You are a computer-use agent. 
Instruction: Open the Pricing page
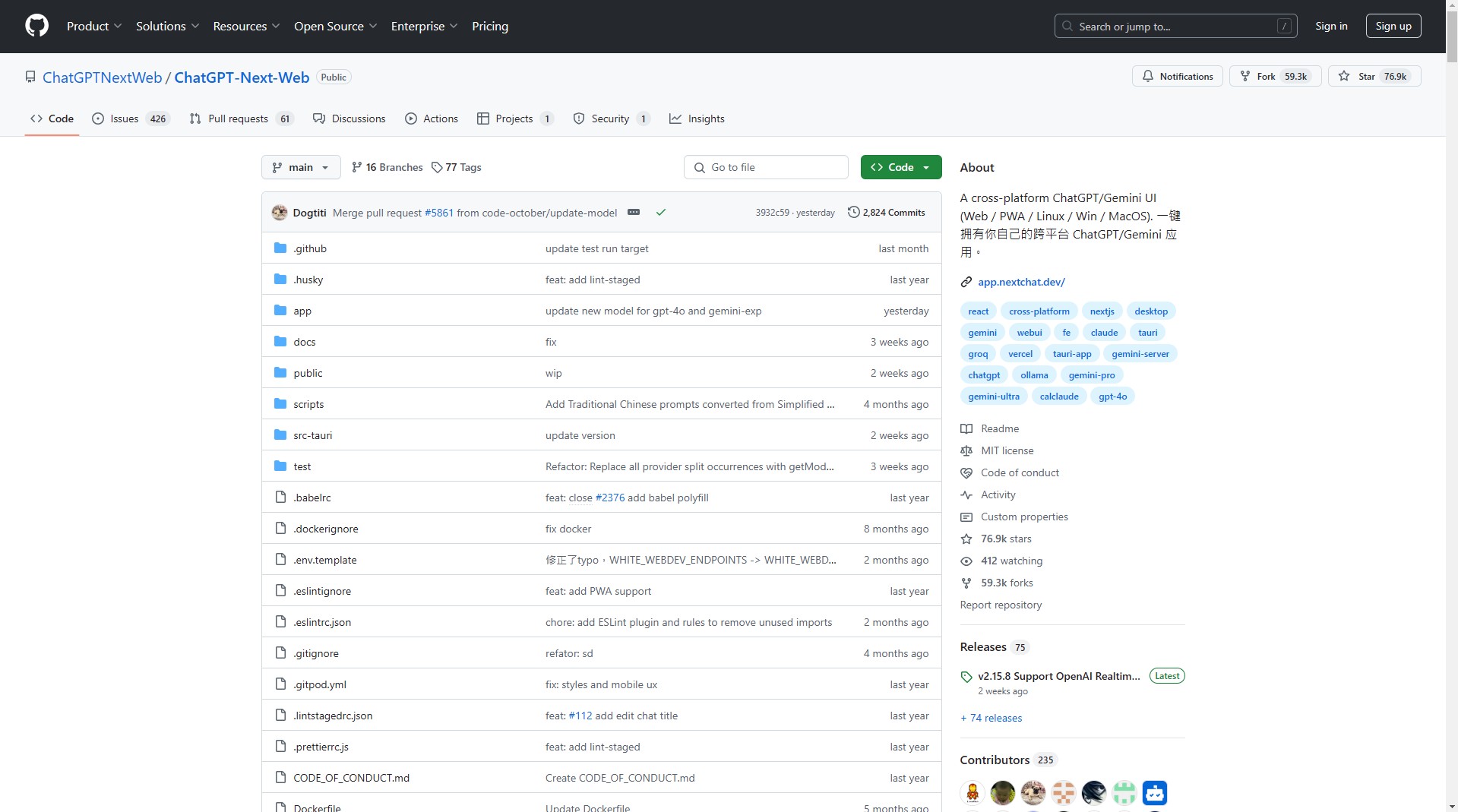(x=490, y=26)
